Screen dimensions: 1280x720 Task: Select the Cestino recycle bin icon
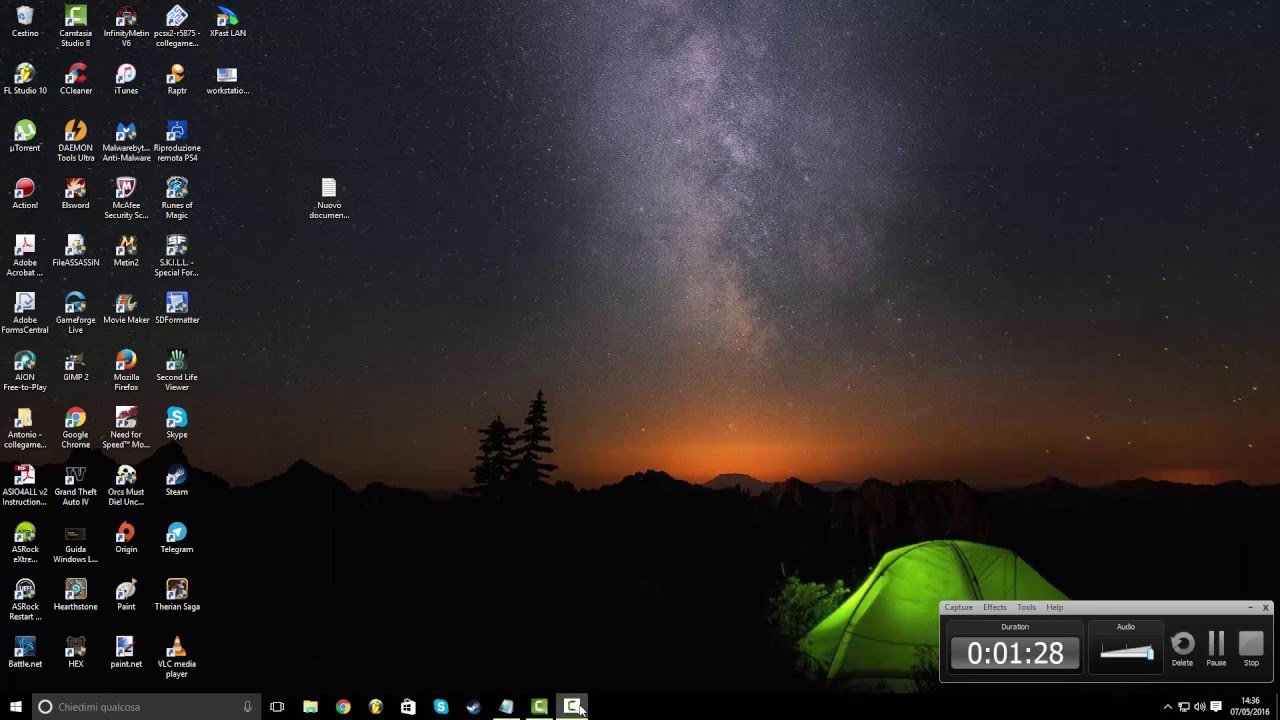tap(25, 22)
